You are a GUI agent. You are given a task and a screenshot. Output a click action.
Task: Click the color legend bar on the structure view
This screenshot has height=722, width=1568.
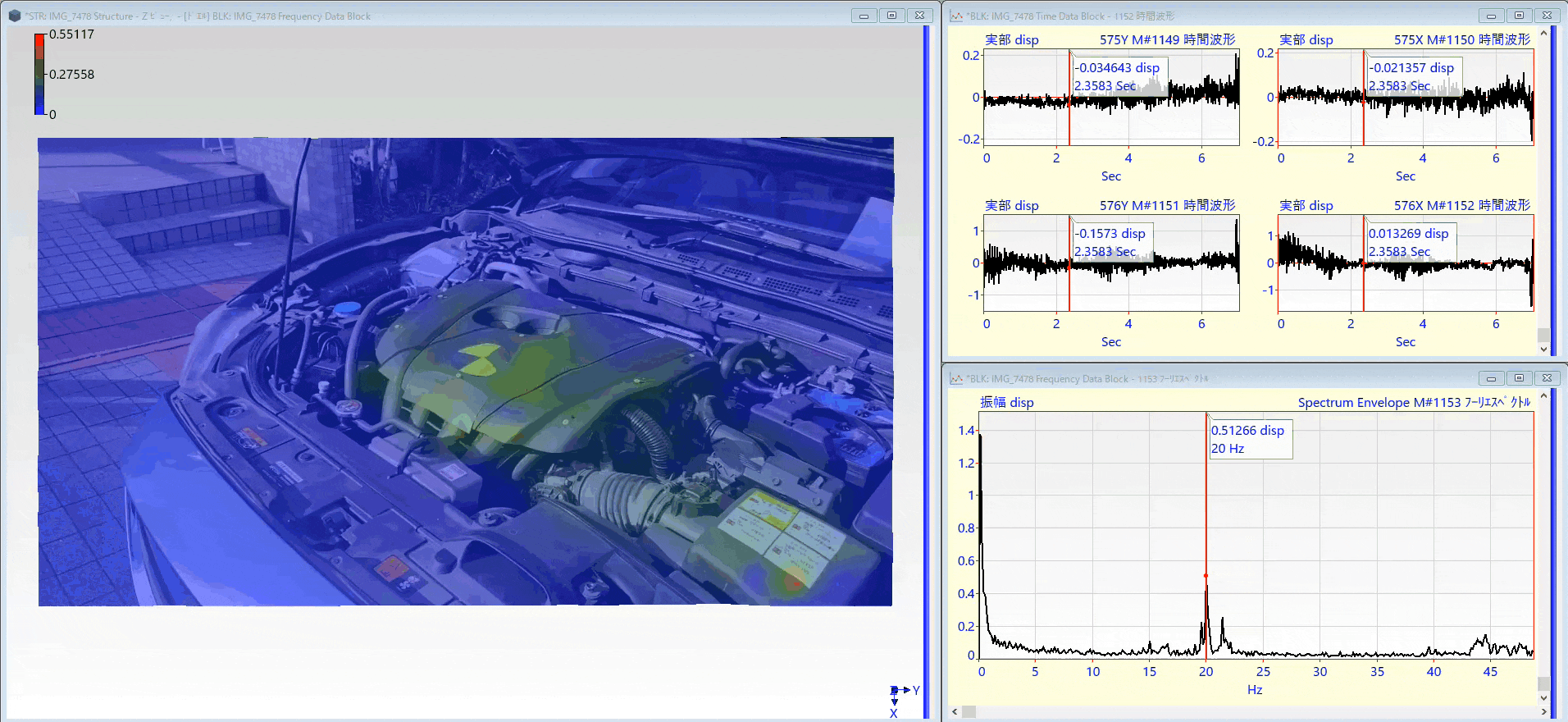tap(39, 74)
